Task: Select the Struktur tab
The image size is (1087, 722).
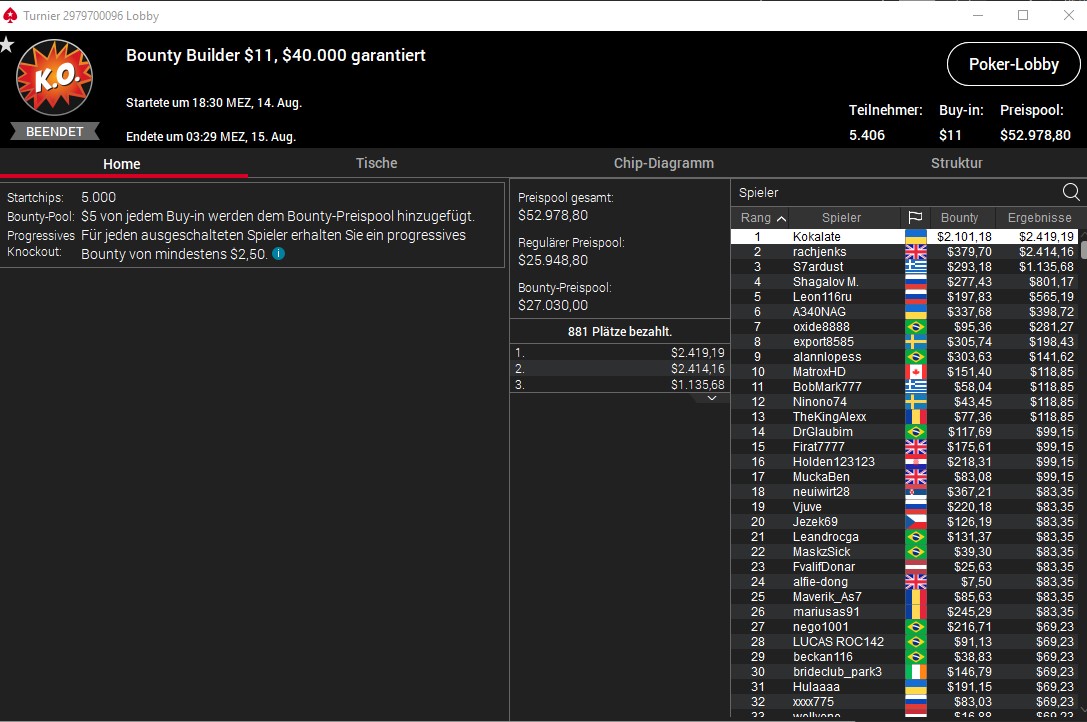Action: pyautogui.click(x=956, y=163)
